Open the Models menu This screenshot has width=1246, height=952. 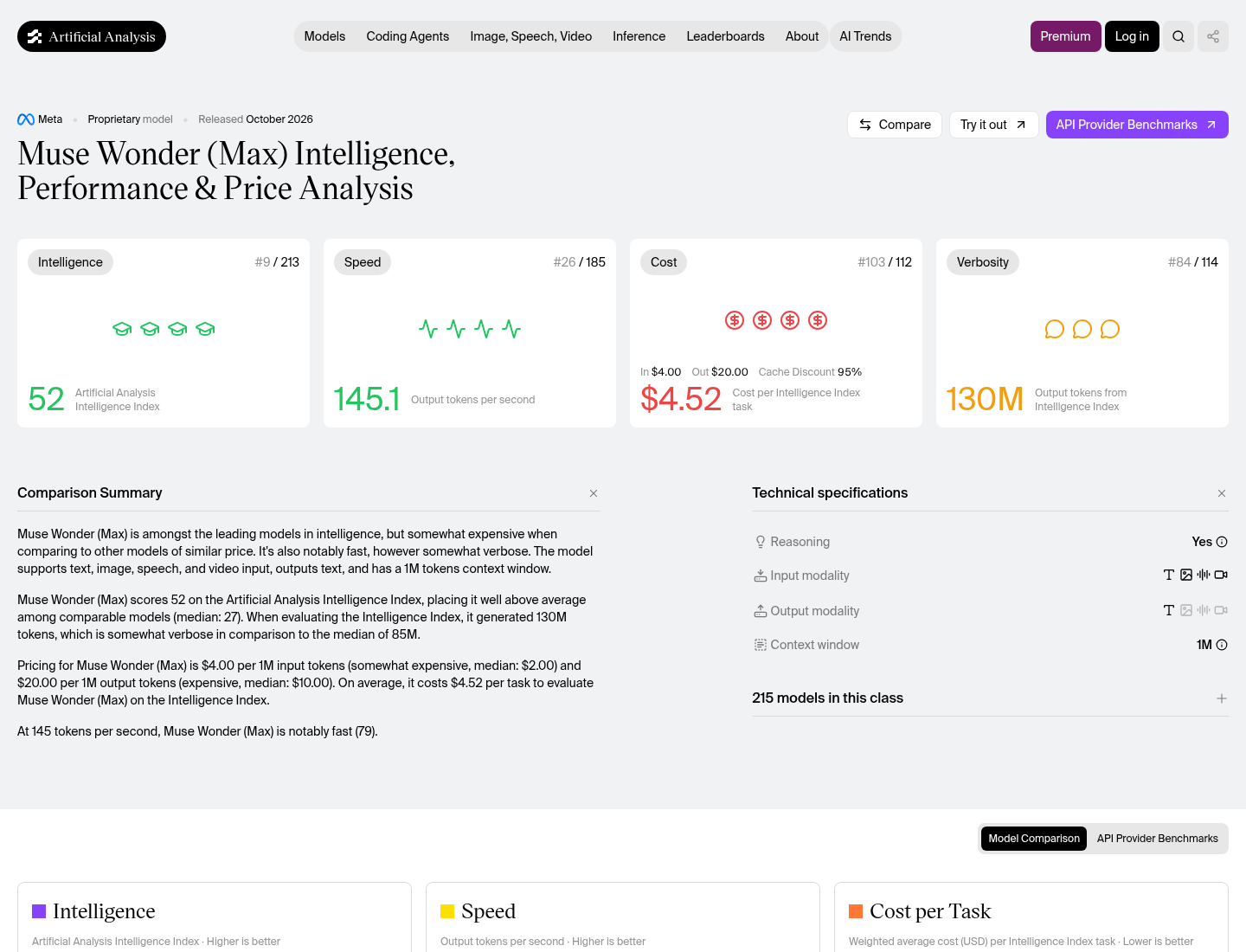324,36
